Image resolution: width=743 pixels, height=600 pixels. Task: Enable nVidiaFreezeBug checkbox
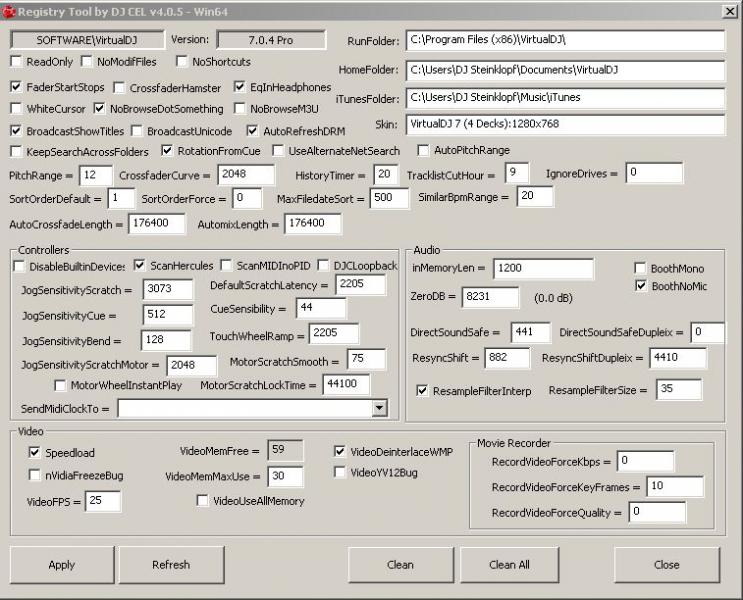35,475
